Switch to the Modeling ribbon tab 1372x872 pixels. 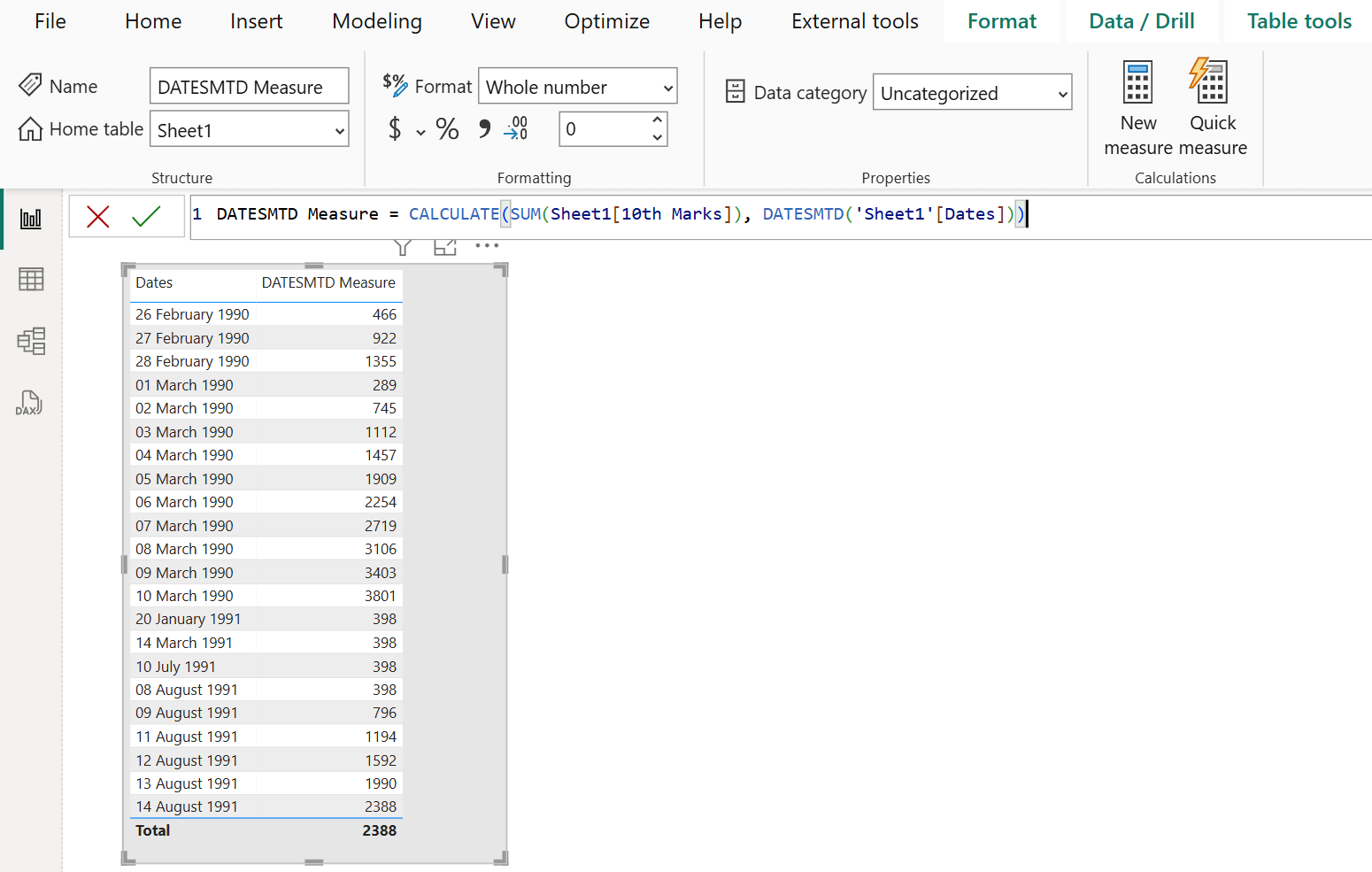pos(376,21)
